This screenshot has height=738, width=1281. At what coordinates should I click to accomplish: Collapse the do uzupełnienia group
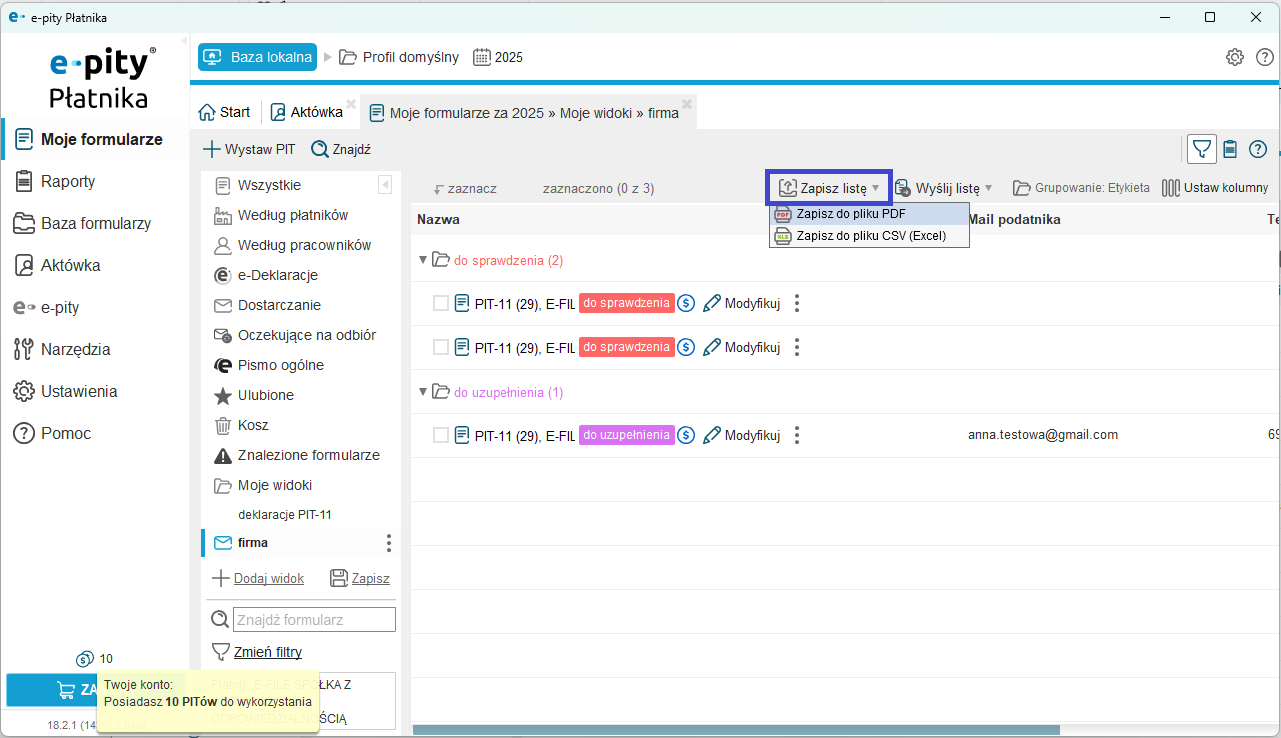point(423,393)
